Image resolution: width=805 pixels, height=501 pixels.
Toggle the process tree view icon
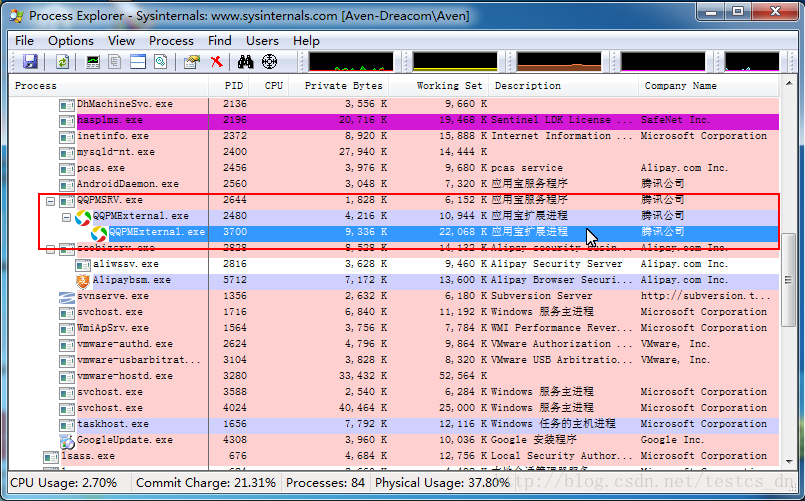pyautogui.click(x=114, y=62)
